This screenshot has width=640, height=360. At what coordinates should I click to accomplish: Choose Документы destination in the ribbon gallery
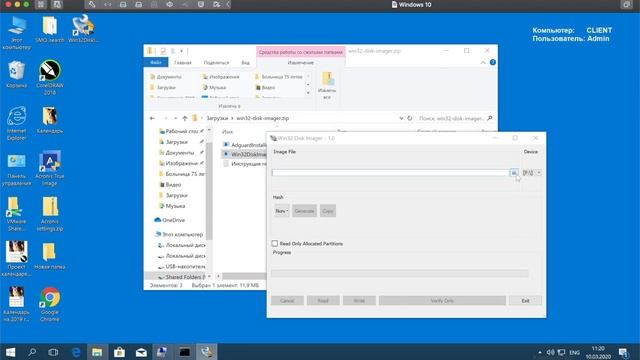tap(166, 77)
